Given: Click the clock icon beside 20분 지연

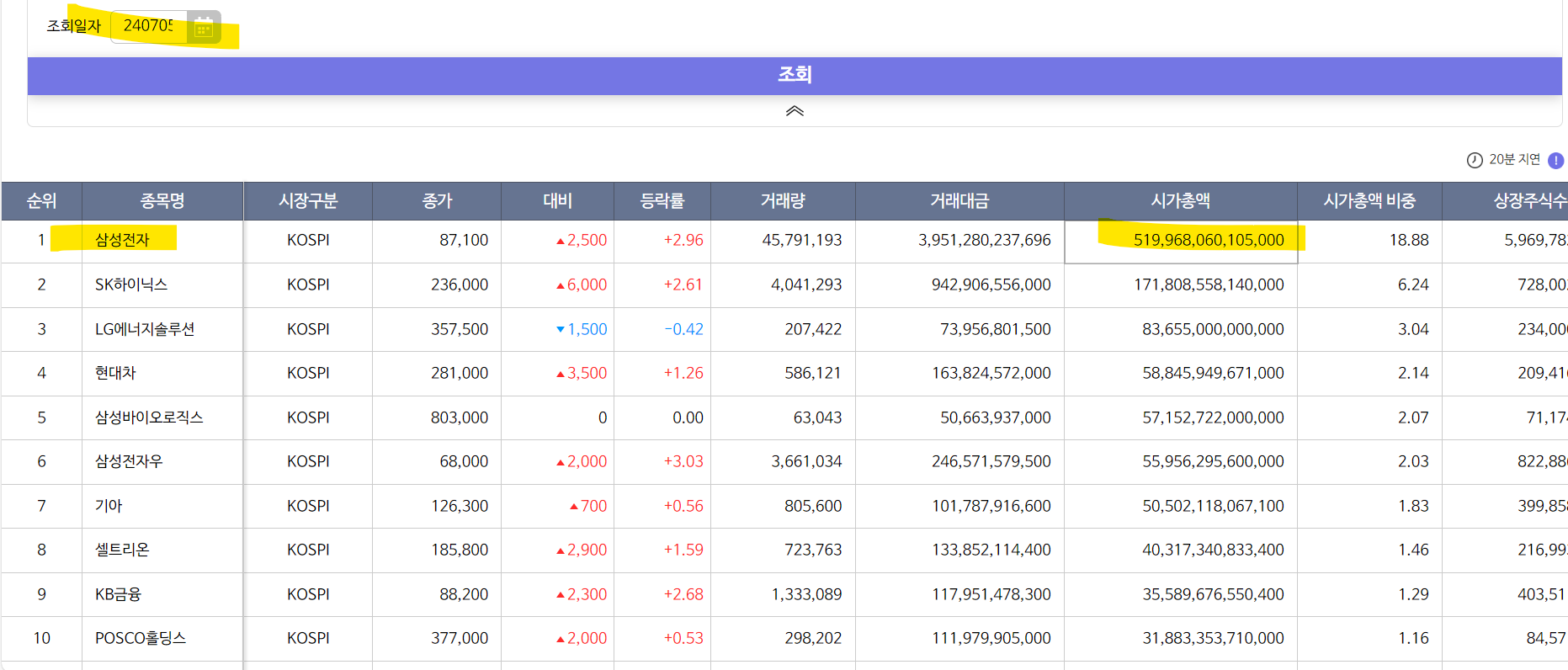Looking at the screenshot, I should click(1475, 160).
